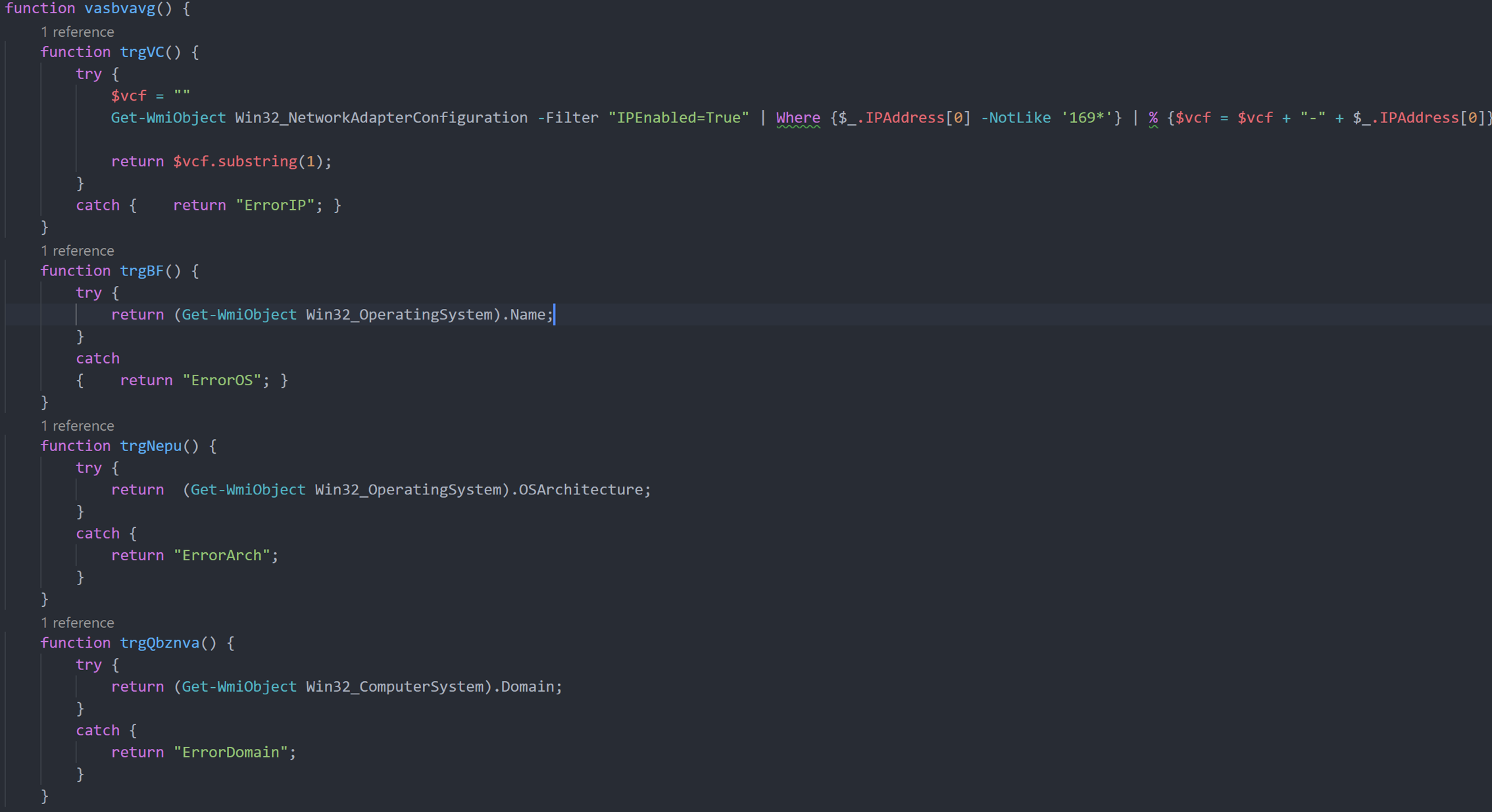Screen dimensions: 1492x812
Task: Click the function name trgVC
Action: 141,52
